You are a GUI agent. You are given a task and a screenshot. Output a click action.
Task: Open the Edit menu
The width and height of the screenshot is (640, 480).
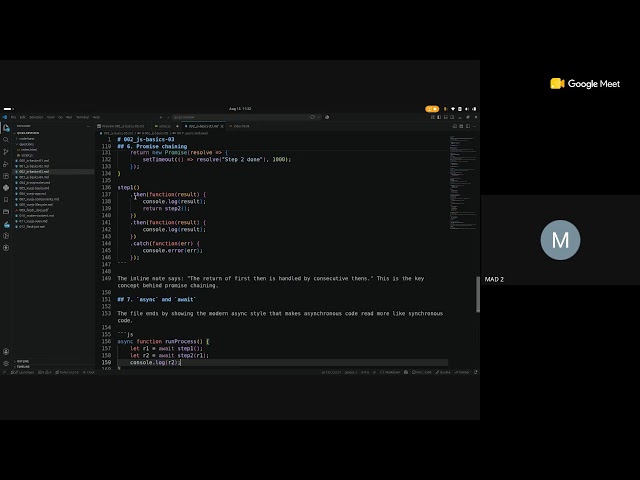(x=22, y=117)
